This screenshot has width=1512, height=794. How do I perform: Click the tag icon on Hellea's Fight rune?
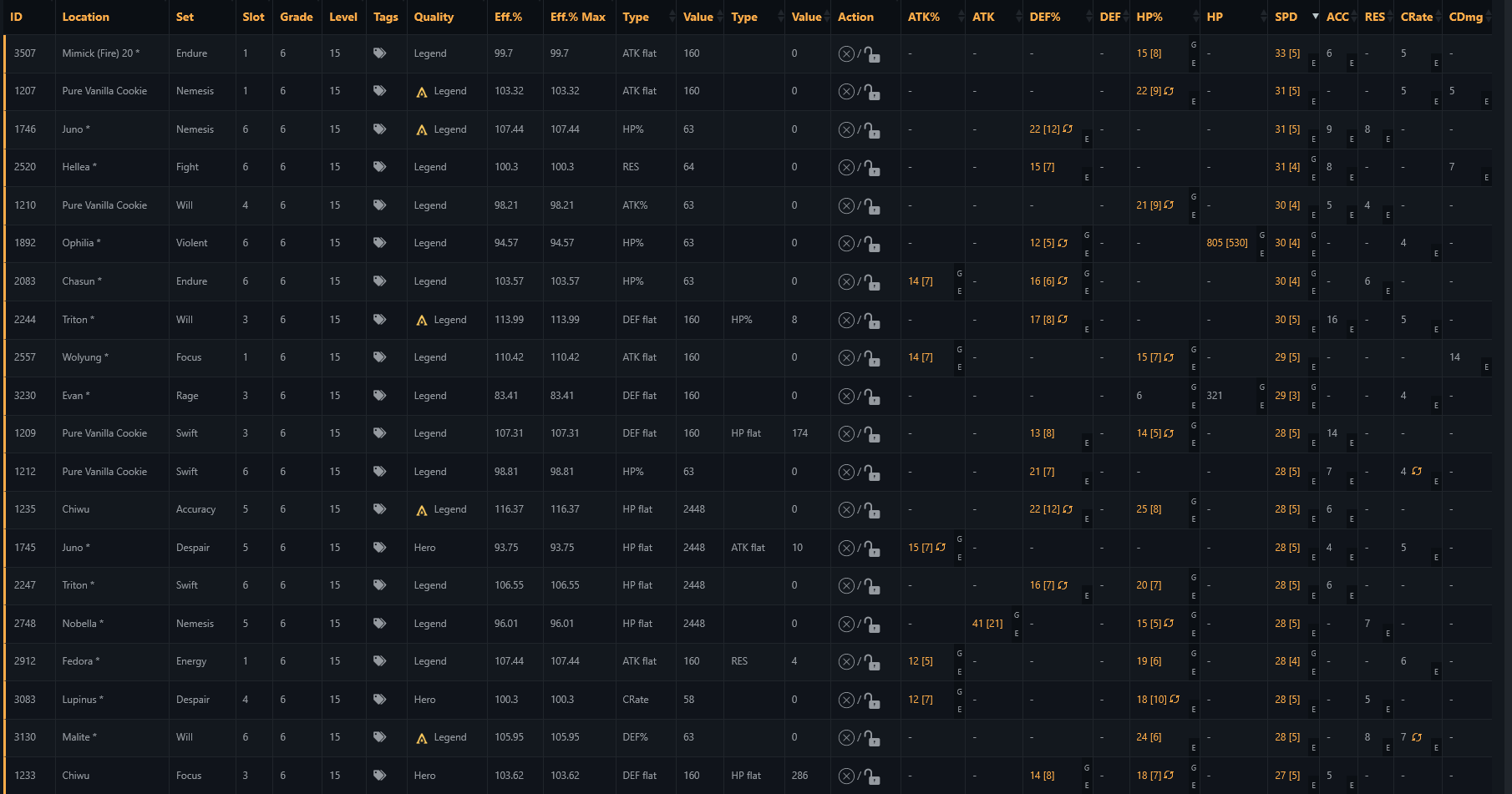379,167
